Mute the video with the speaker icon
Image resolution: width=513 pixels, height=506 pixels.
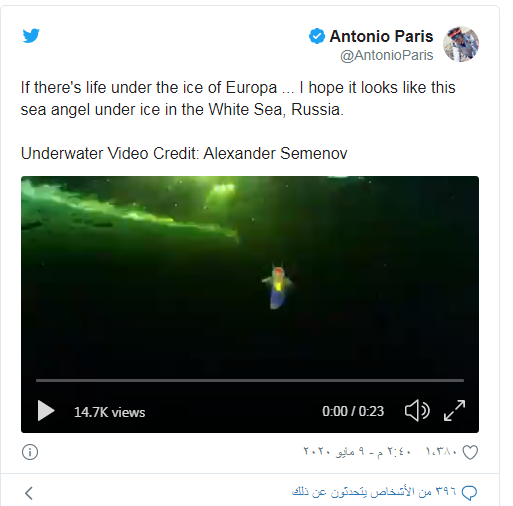[x=417, y=411]
